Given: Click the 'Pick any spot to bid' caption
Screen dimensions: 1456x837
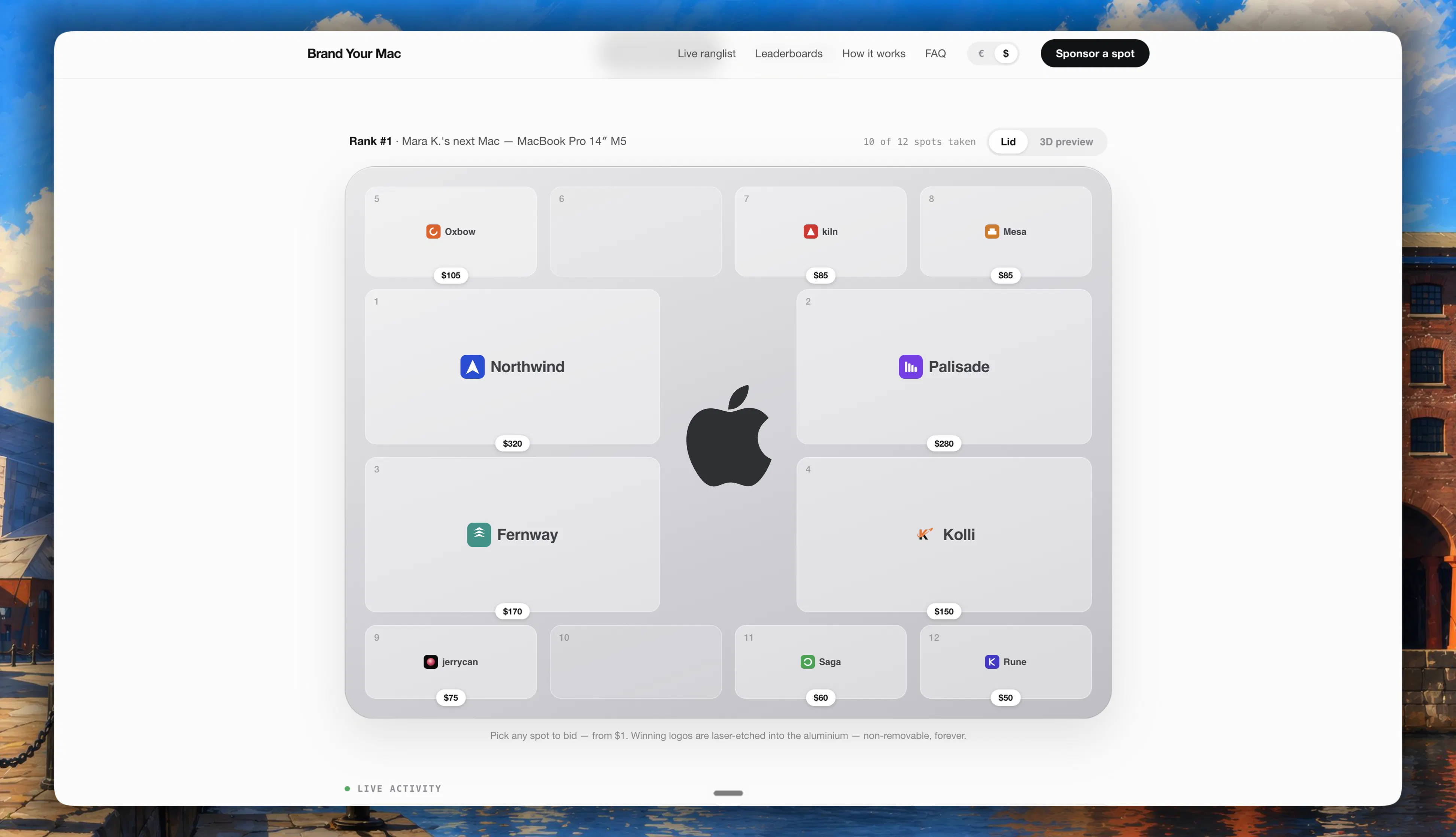Looking at the screenshot, I should pos(728,736).
